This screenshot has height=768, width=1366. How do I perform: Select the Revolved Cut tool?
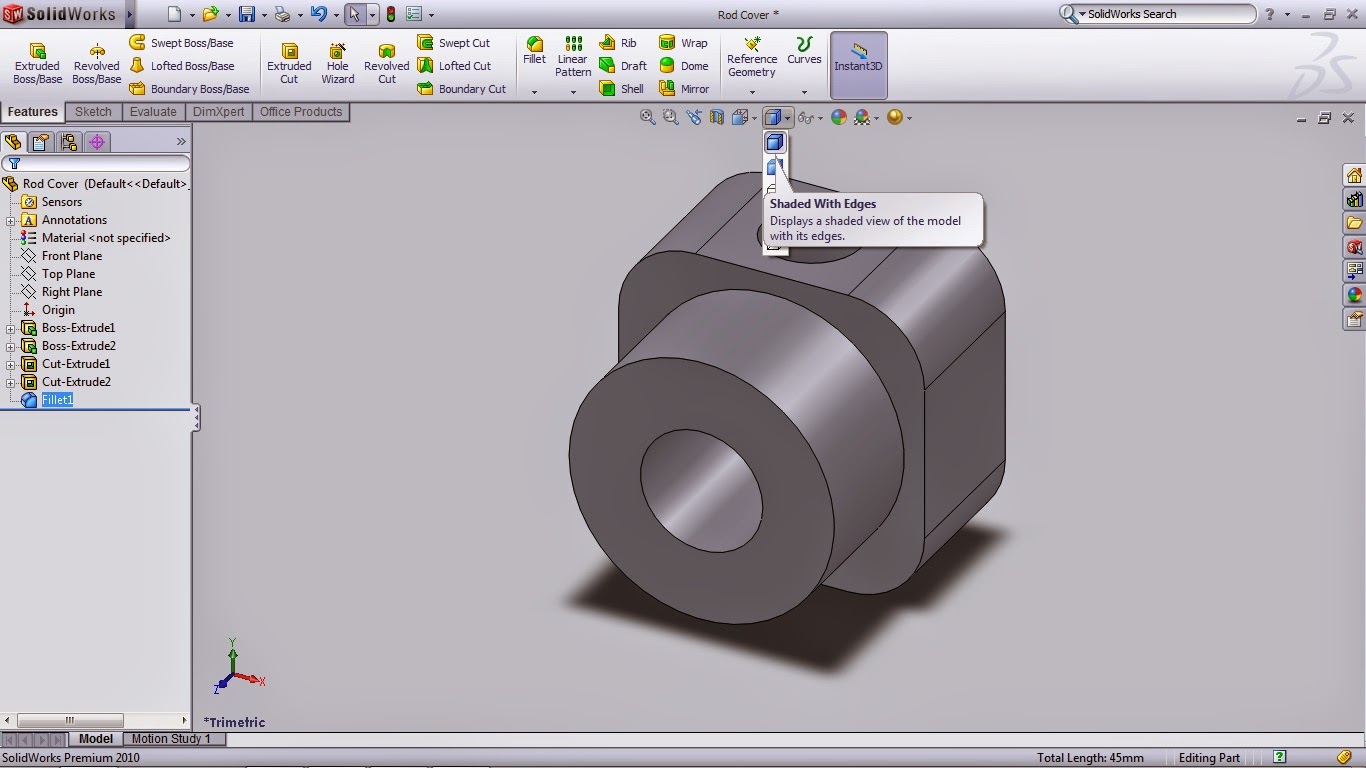[387, 63]
